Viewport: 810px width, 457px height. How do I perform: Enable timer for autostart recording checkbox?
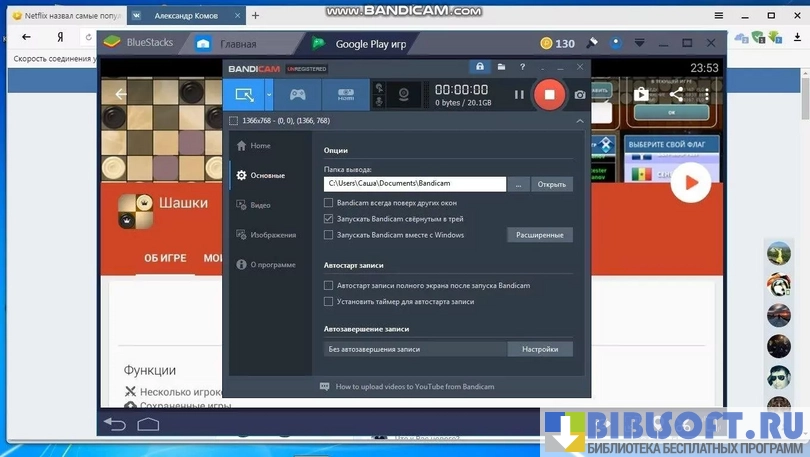point(329,301)
